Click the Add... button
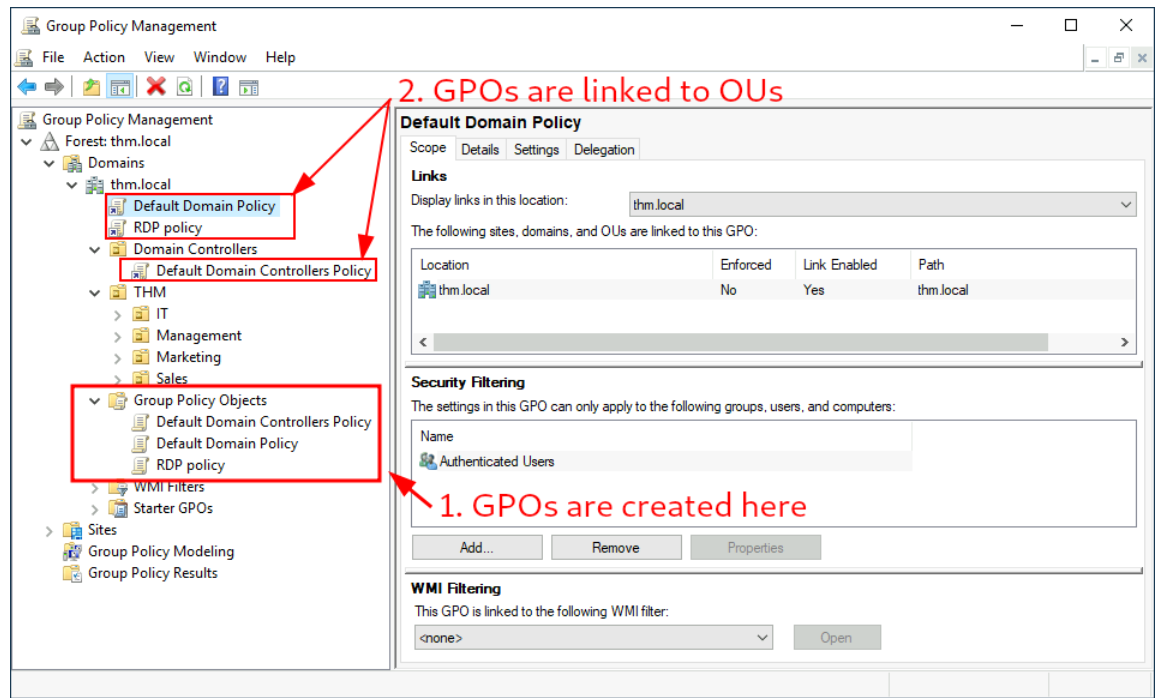1155x698 pixels. pos(477,548)
